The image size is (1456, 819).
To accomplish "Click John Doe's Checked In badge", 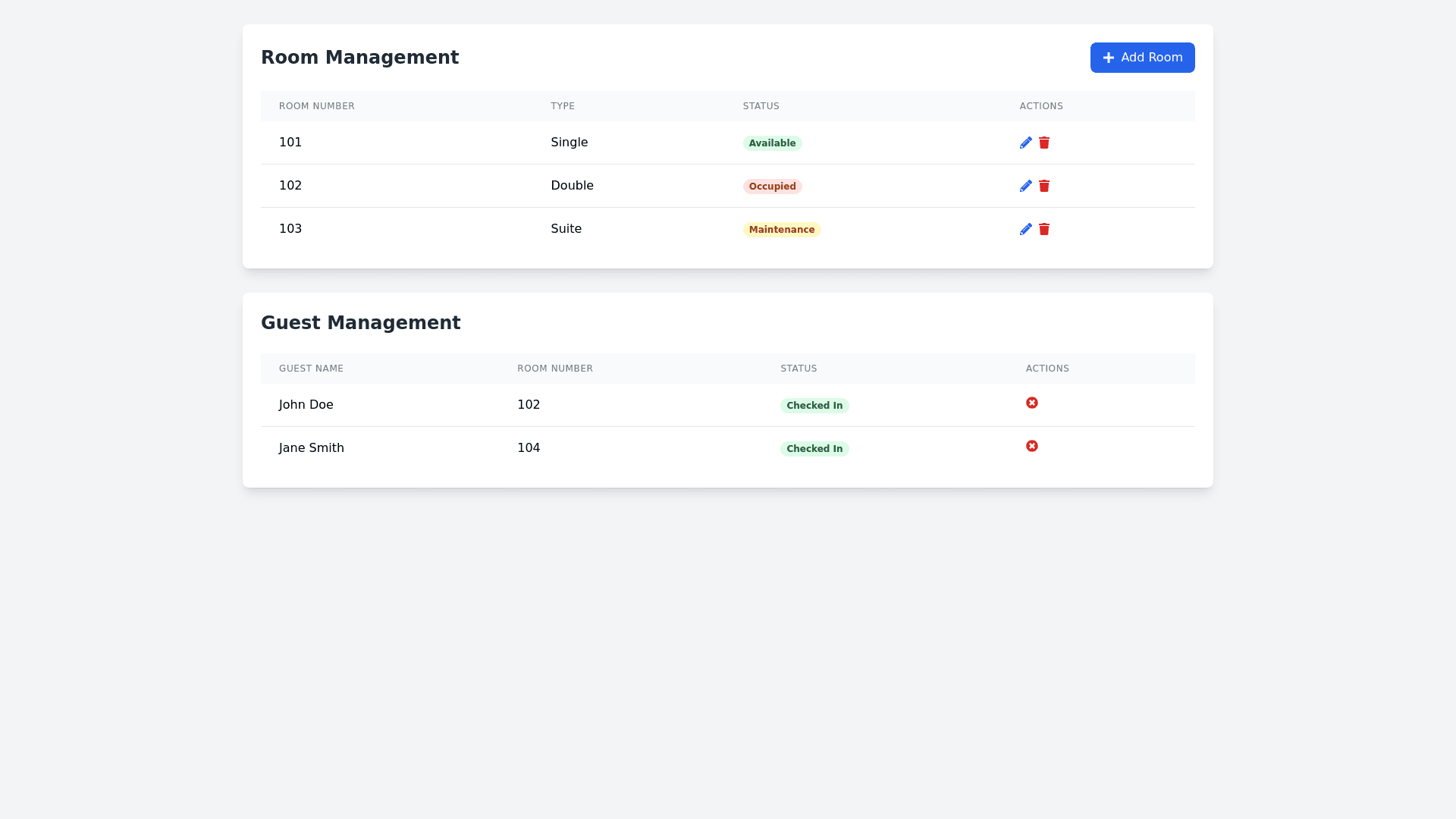I will point(814,406).
